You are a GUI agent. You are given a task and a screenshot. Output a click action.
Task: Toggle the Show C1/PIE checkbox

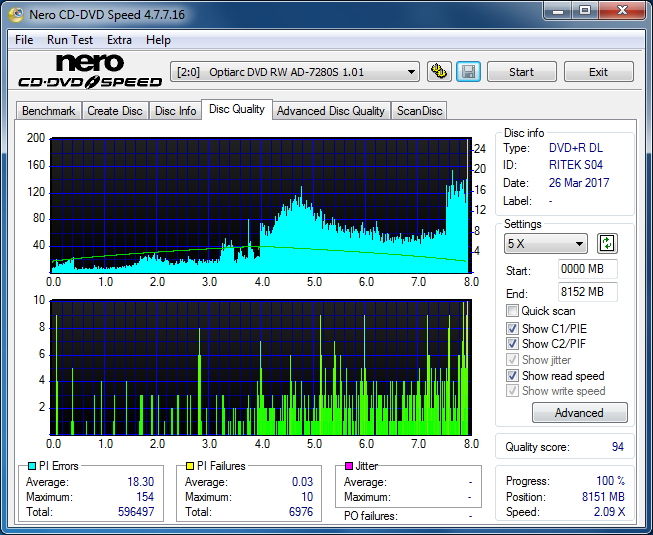point(513,328)
